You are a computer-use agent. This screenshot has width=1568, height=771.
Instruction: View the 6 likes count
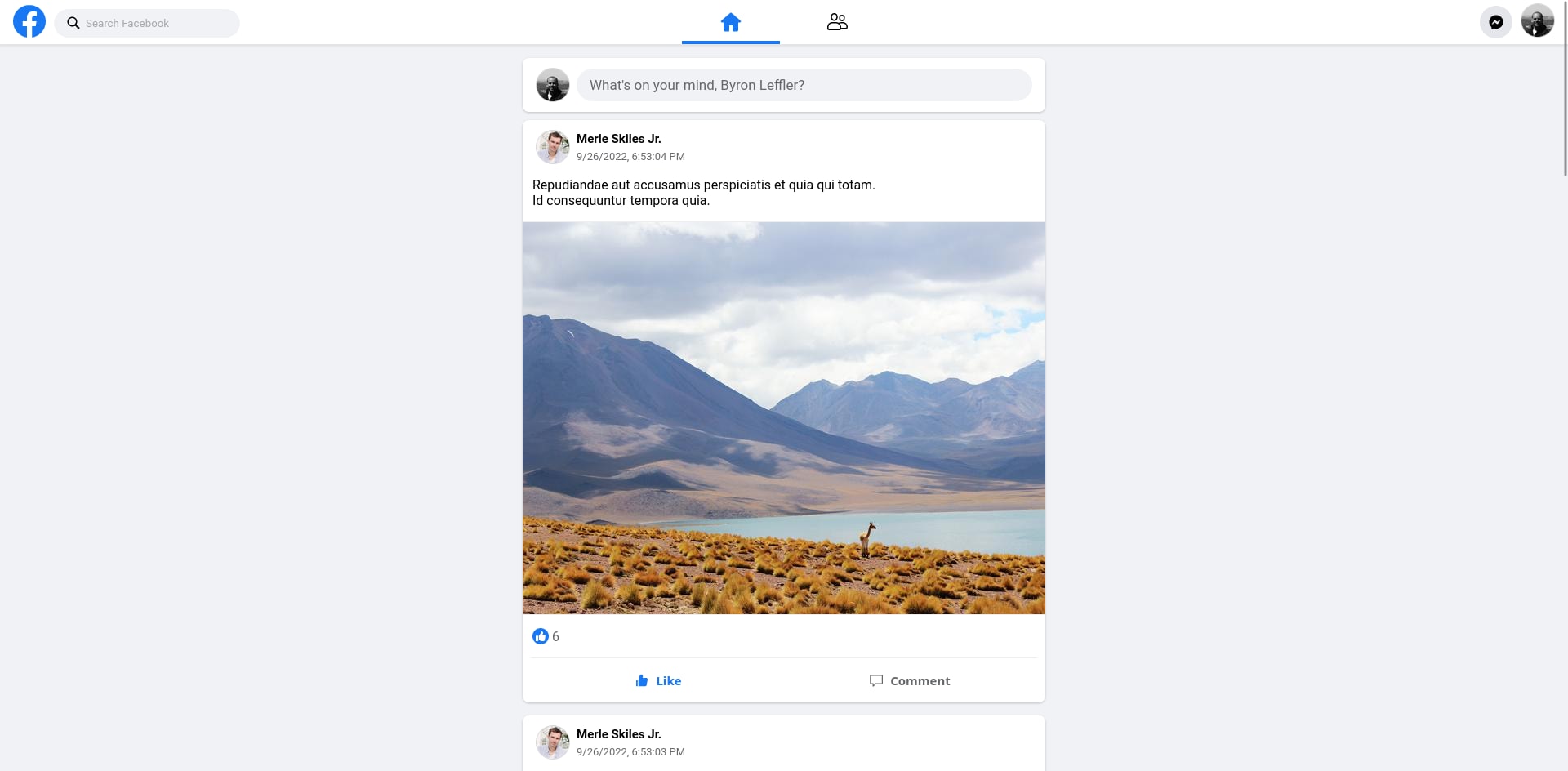coord(555,636)
